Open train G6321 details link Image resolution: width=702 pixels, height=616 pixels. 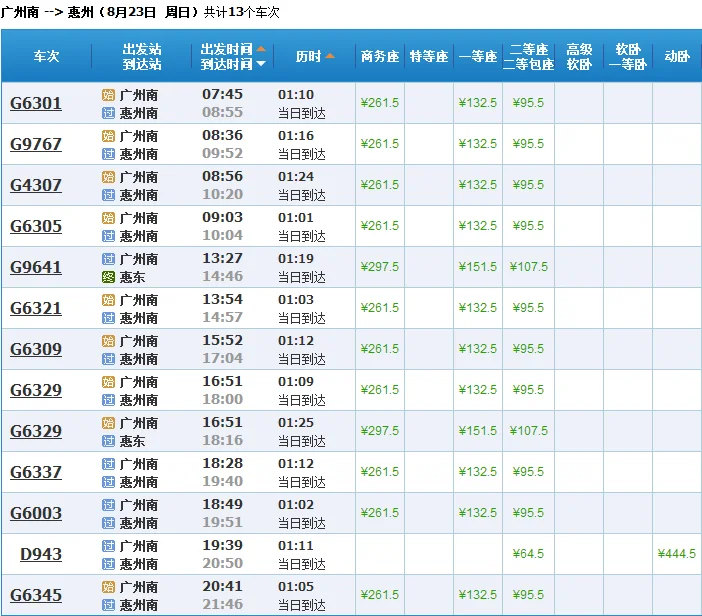coord(36,308)
